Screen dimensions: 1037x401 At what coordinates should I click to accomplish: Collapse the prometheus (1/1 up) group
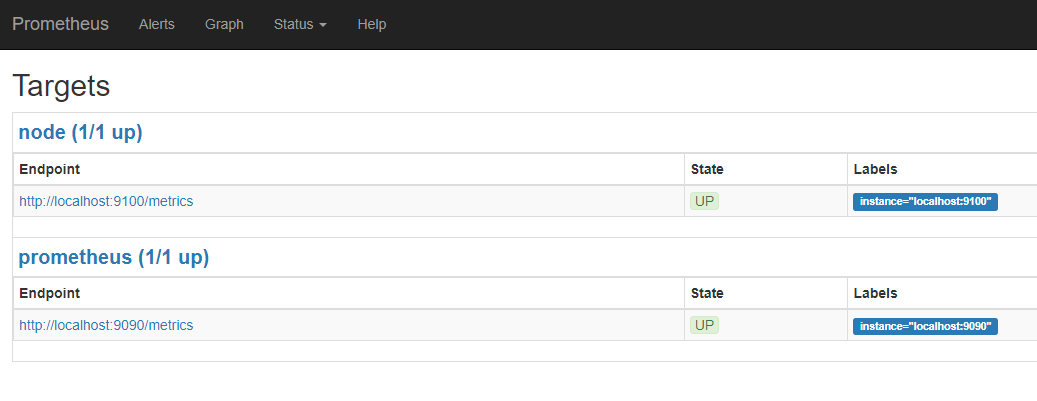pyautogui.click(x=113, y=257)
